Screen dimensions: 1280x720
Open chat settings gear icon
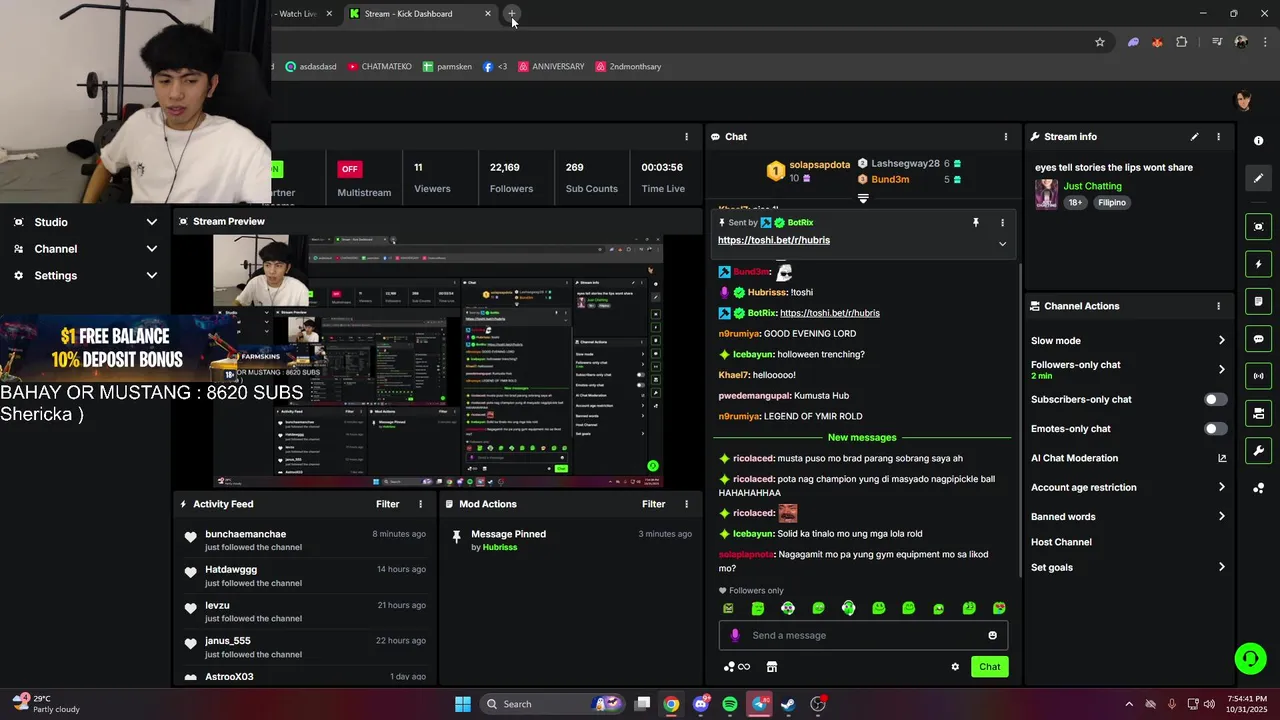coord(955,667)
